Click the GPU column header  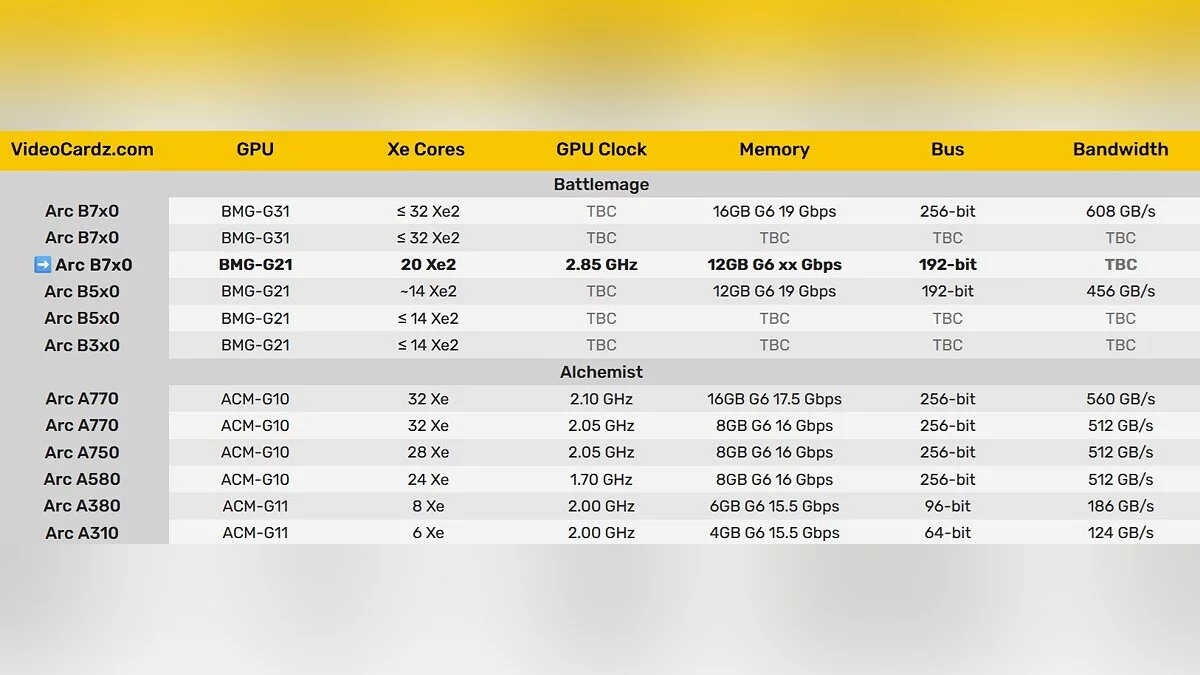click(255, 150)
